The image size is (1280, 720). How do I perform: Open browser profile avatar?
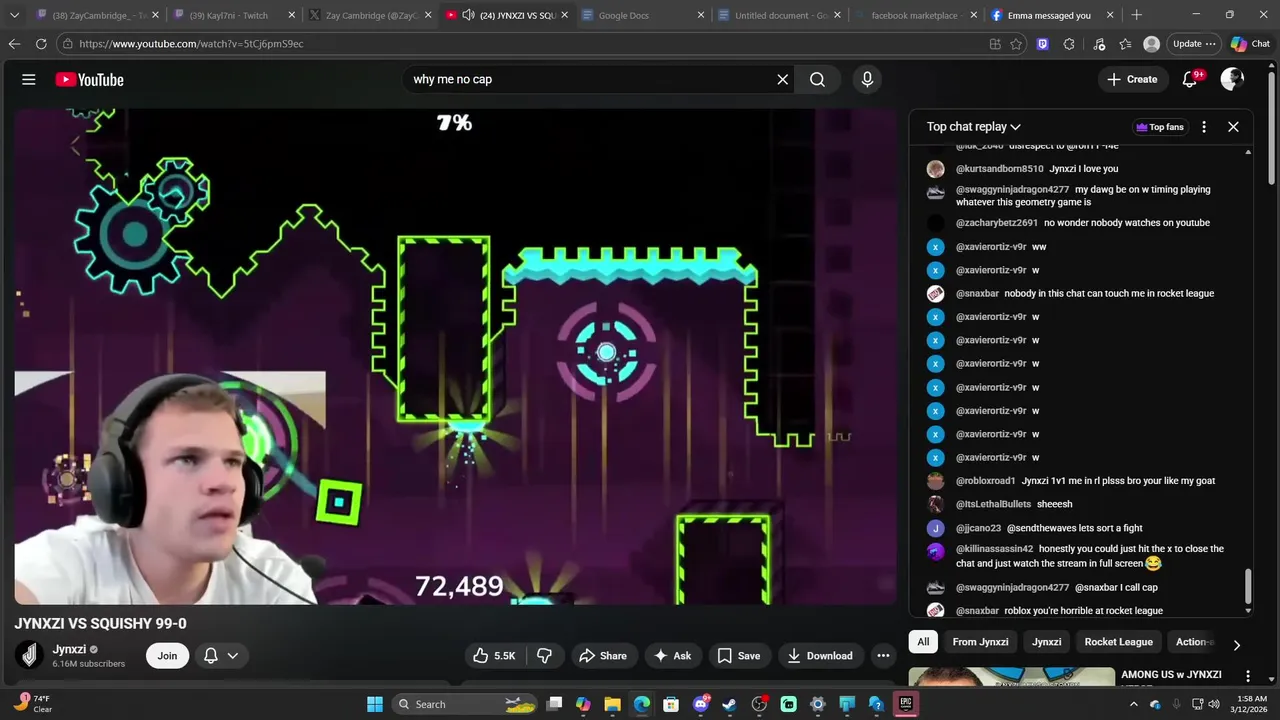pos(1152,44)
